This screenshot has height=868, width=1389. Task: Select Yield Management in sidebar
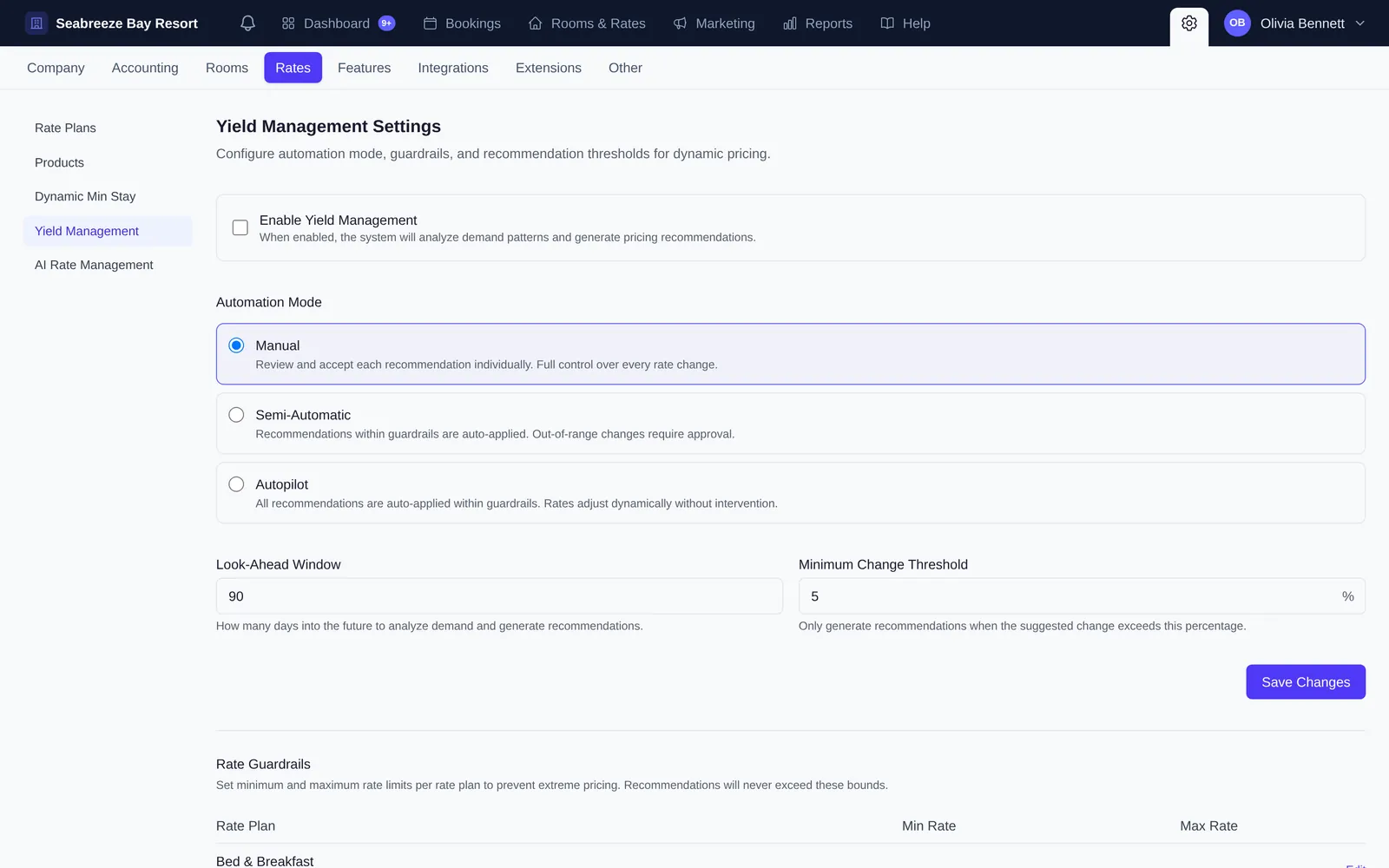[x=108, y=231]
